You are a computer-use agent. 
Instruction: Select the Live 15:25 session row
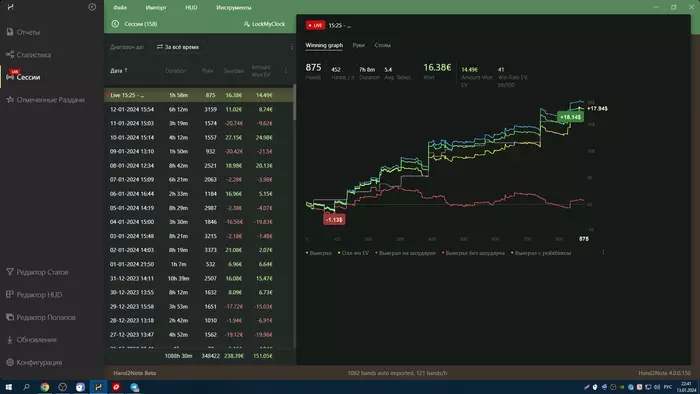199,95
